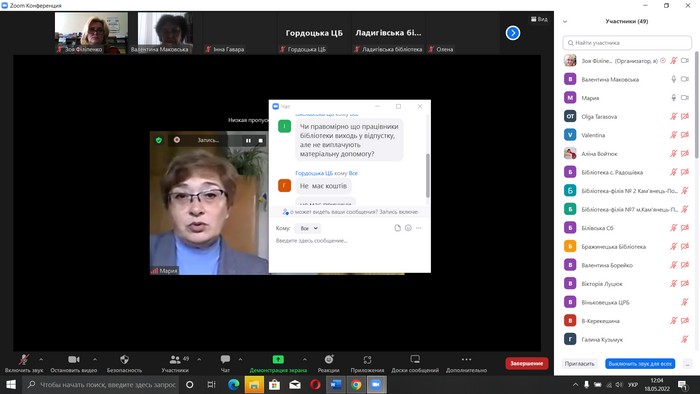Click the participants panel scrollbar
Viewport: 700px width, 394px height.
(x=696, y=105)
